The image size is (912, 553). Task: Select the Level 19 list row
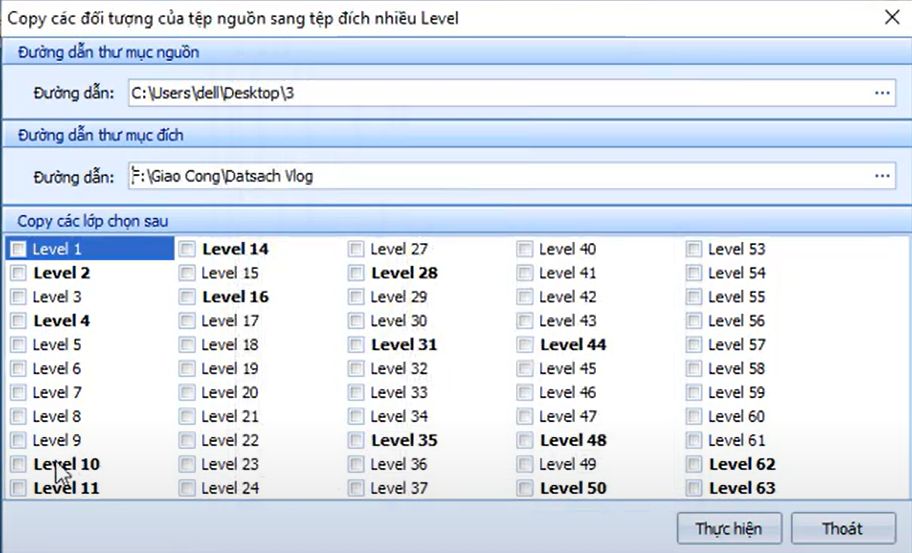(x=259, y=368)
